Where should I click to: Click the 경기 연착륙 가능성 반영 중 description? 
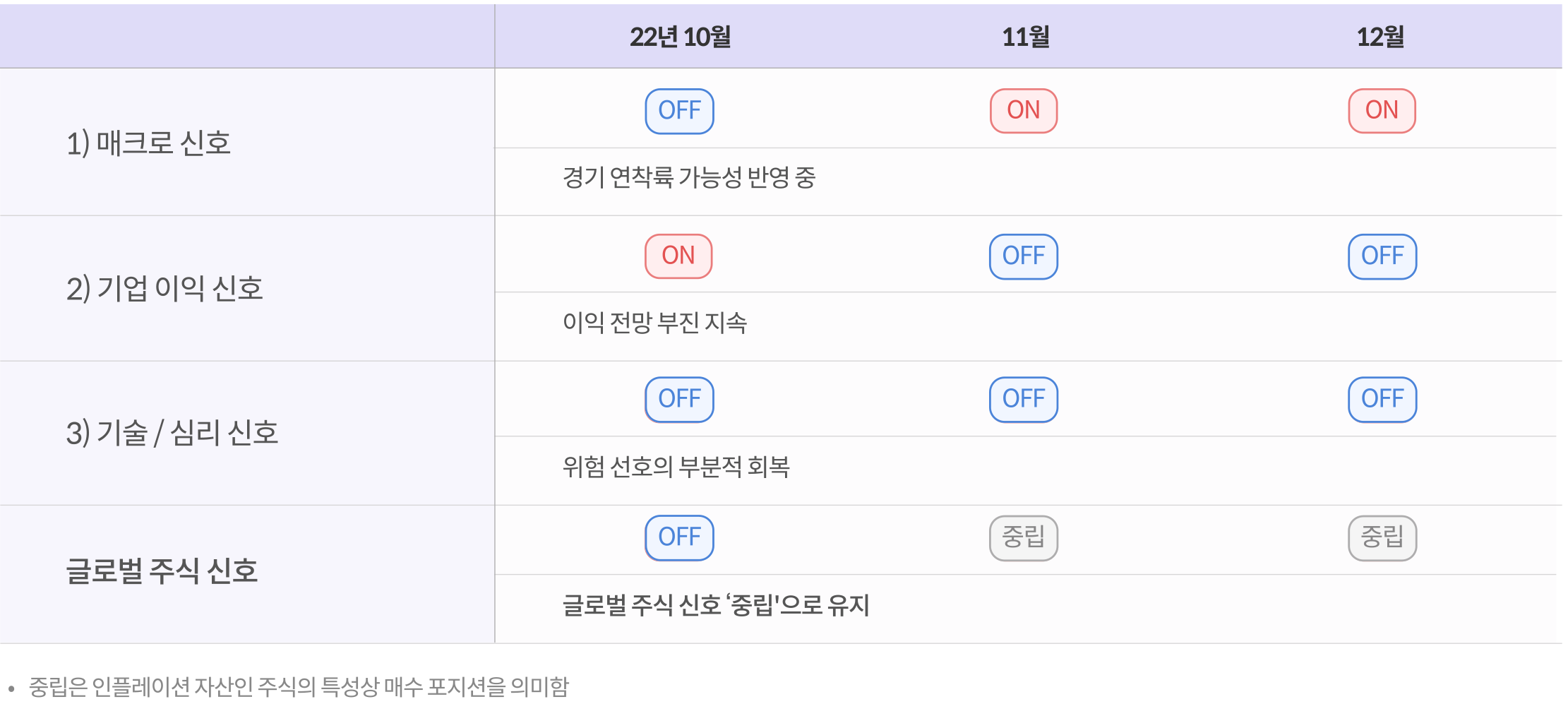coord(688,178)
